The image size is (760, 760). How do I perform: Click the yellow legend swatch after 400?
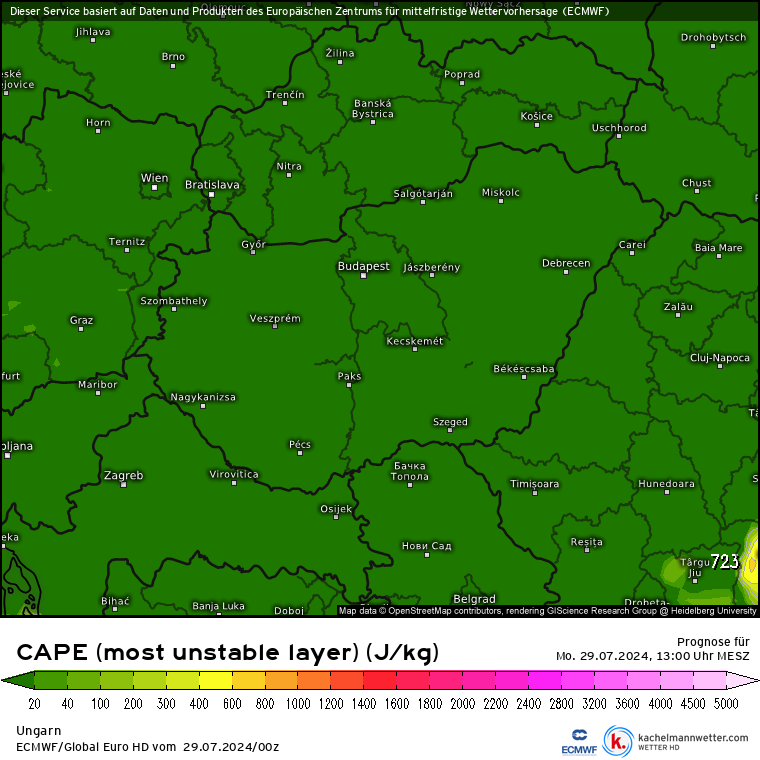point(215,681)
